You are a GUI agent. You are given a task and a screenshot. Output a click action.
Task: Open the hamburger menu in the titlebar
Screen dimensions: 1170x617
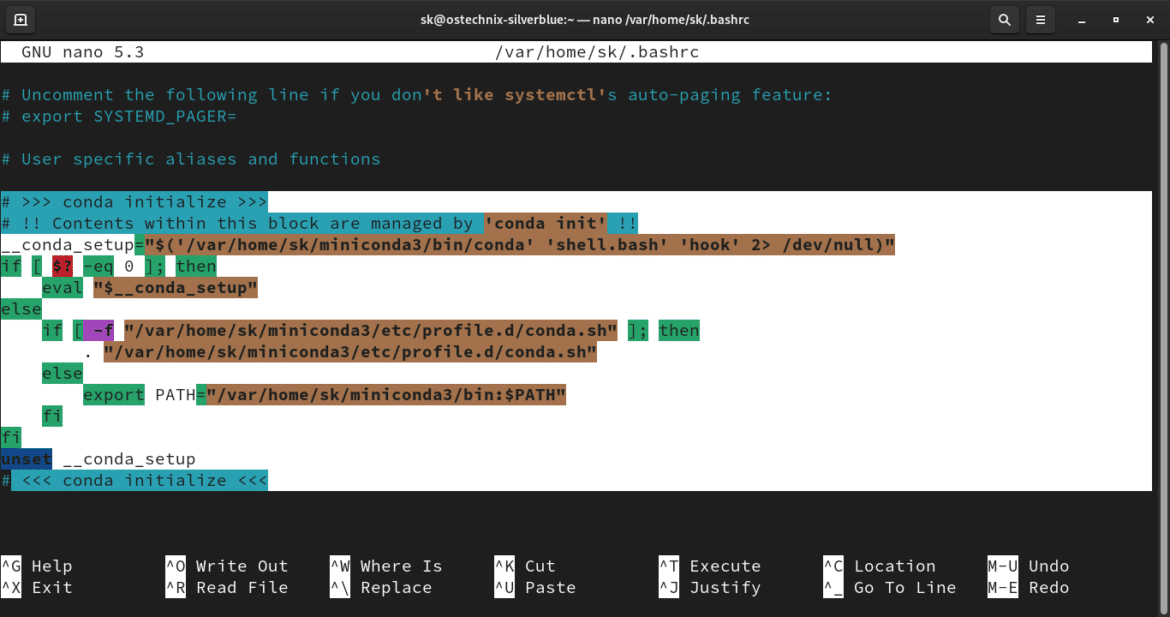[1040, 19]
